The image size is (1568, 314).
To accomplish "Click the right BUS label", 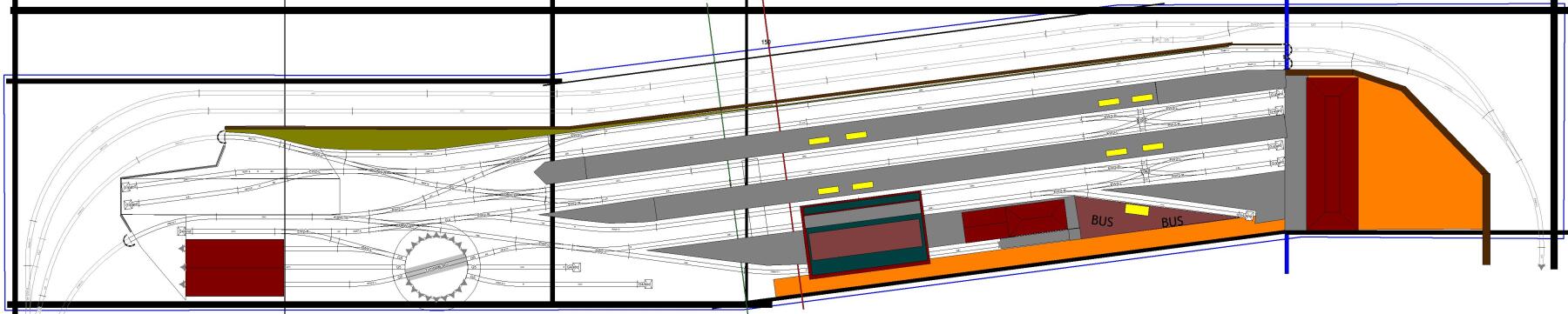I will pyautogui.click(x=1172, y=223).
